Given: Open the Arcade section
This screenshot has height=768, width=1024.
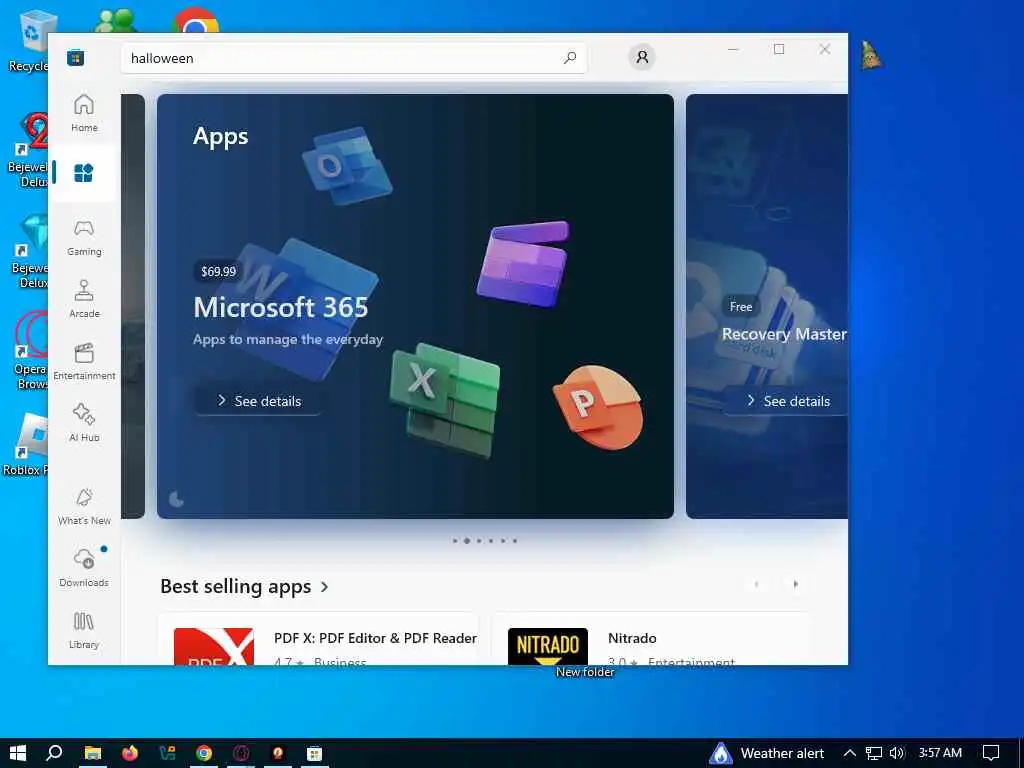Looking at the screenshot, I should tap(84, 299).
